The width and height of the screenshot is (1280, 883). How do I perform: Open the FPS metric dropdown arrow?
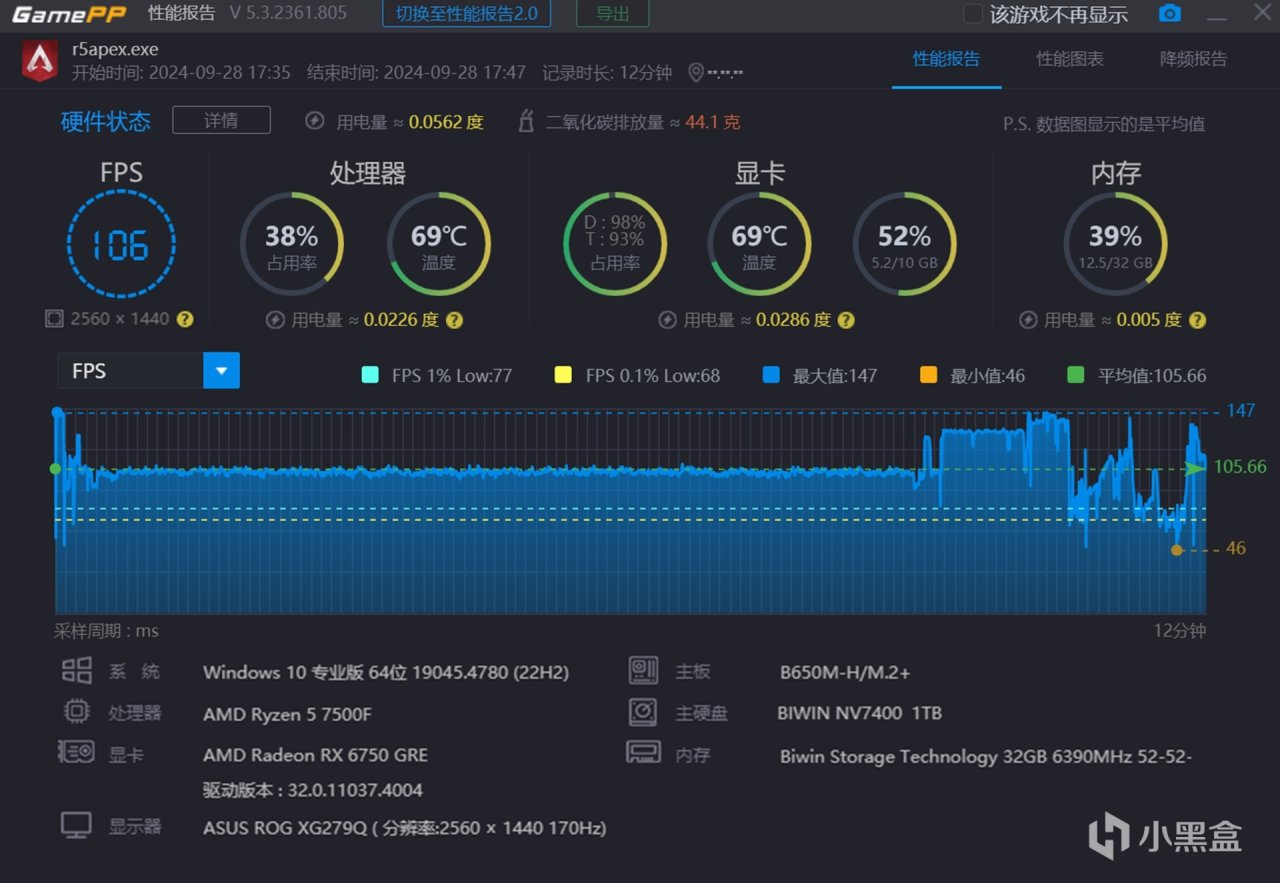[x=221, y=371]
